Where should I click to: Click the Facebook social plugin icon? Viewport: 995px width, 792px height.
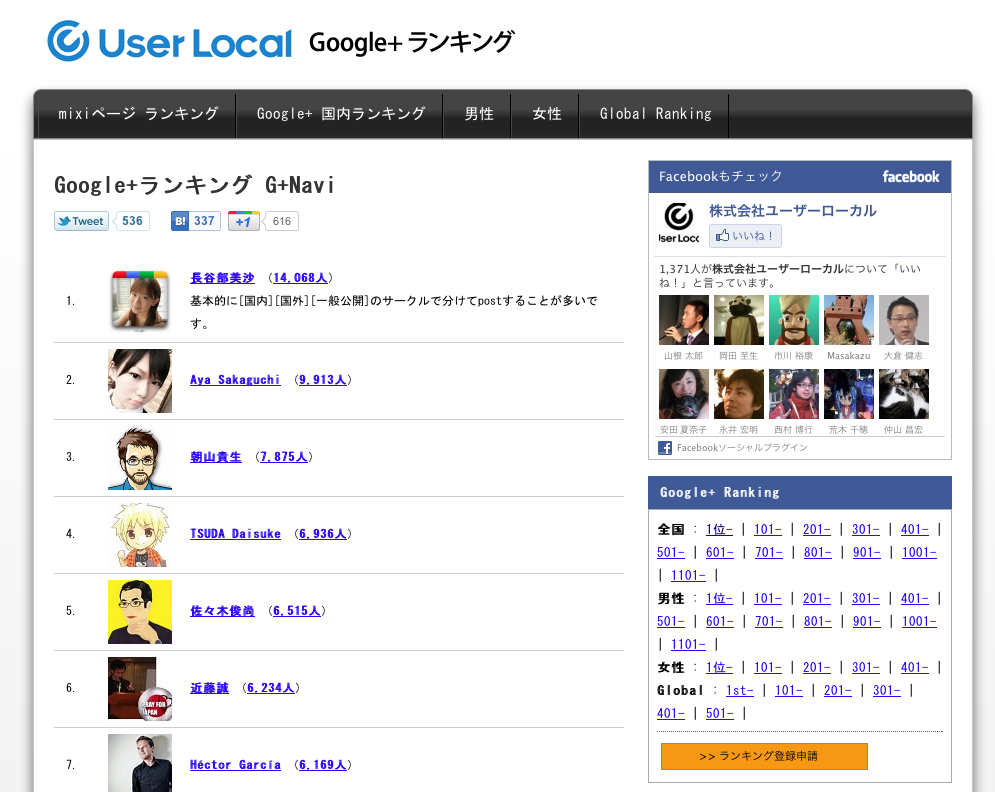[x=665, y=448]
